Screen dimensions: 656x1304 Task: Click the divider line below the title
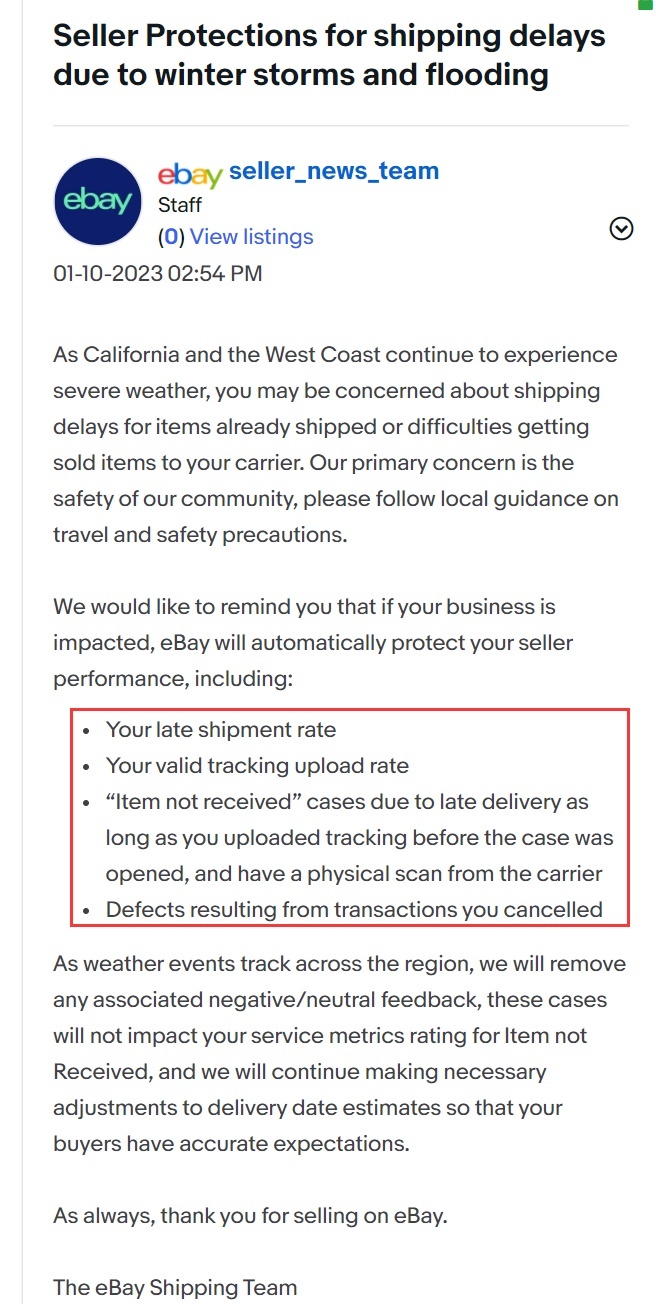[x=340, y=126]
